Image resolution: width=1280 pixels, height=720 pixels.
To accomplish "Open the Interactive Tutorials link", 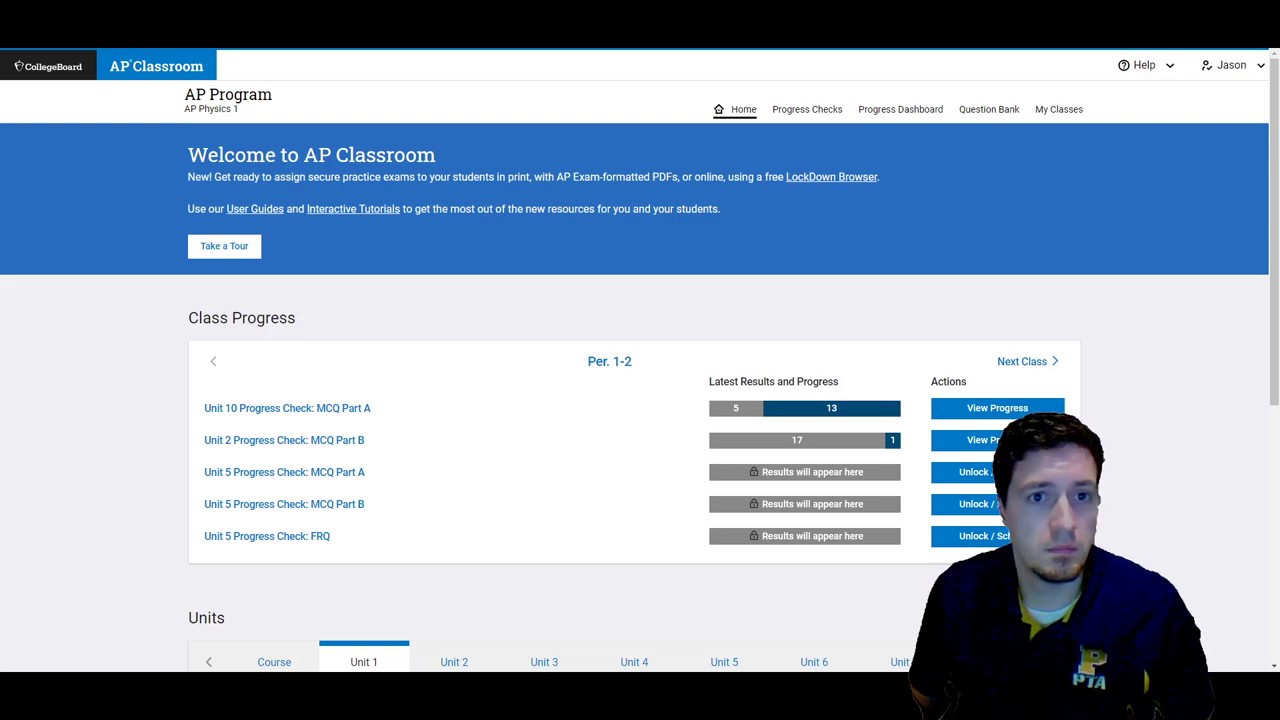I will pos(353,209).
